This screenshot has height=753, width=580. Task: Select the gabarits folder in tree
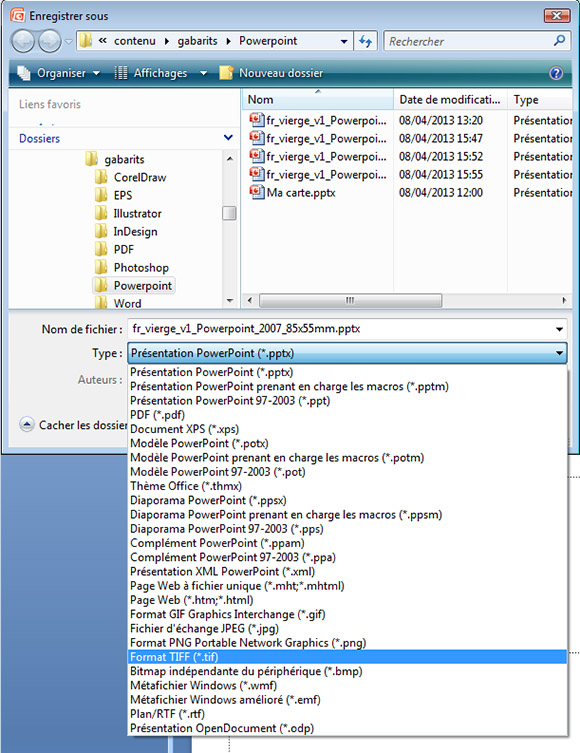[115, 159]
